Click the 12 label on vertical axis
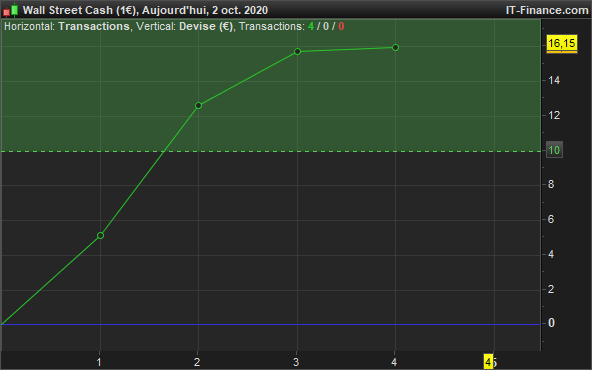Image resolution: width=592 pixels, height=370 pixels. [554, 116]
